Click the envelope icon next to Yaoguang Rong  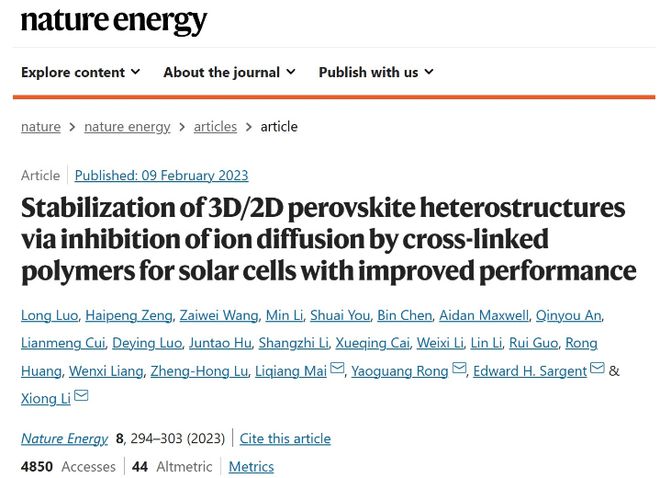click(x=459, y=368)
